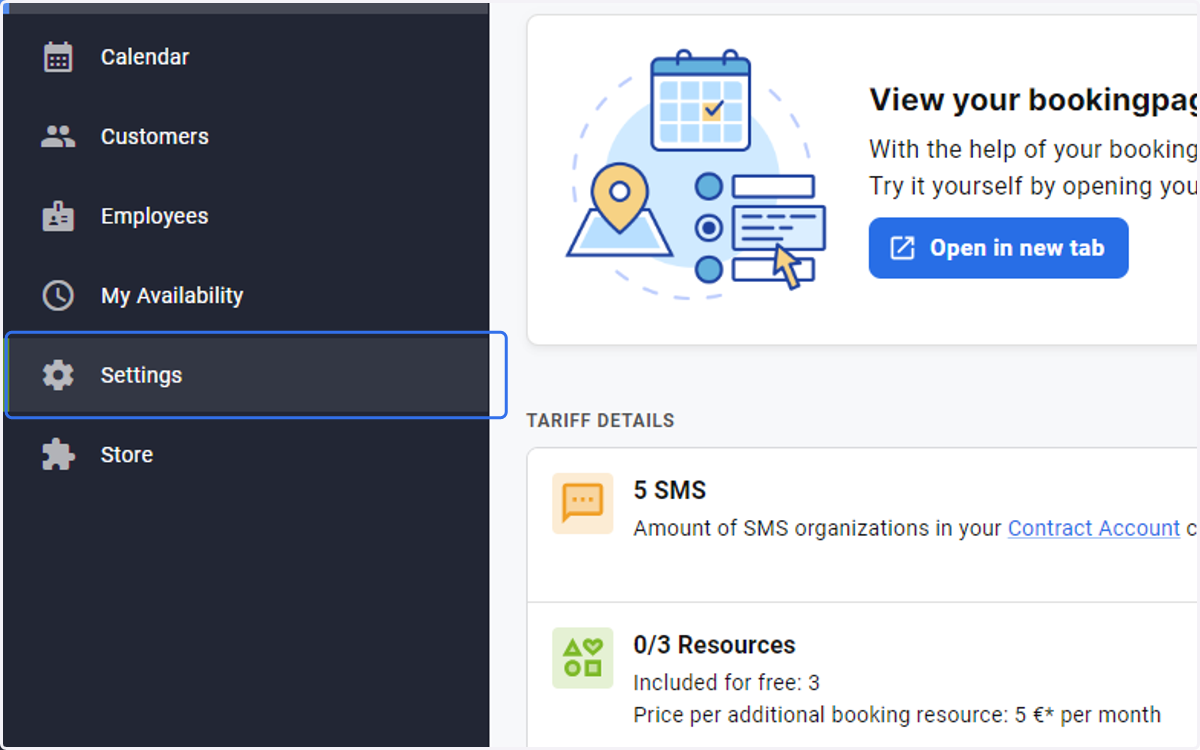Open the Calendar menu item
1200x750 pixels.
tap(246, 57)
